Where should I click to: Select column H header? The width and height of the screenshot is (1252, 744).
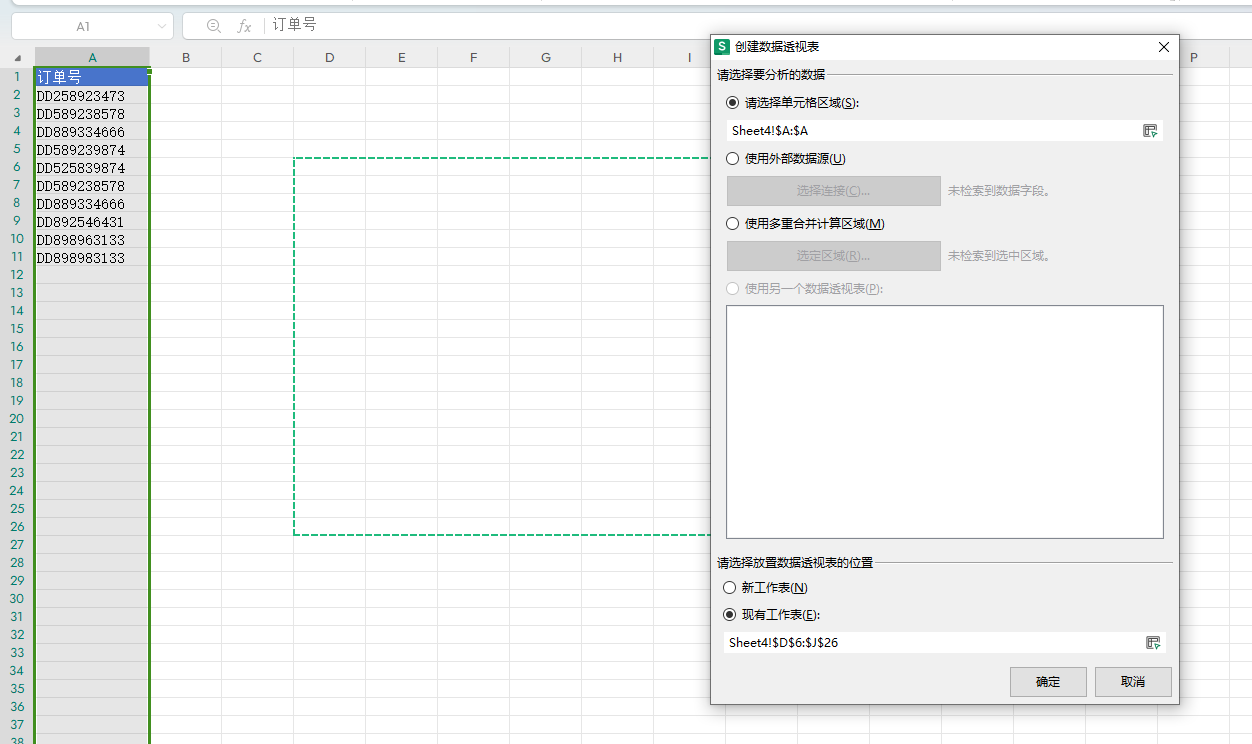617,58
